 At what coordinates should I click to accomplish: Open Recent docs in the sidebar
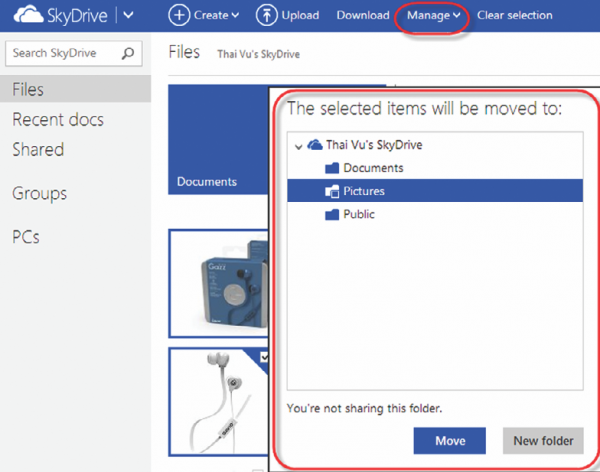pos(58,119)
